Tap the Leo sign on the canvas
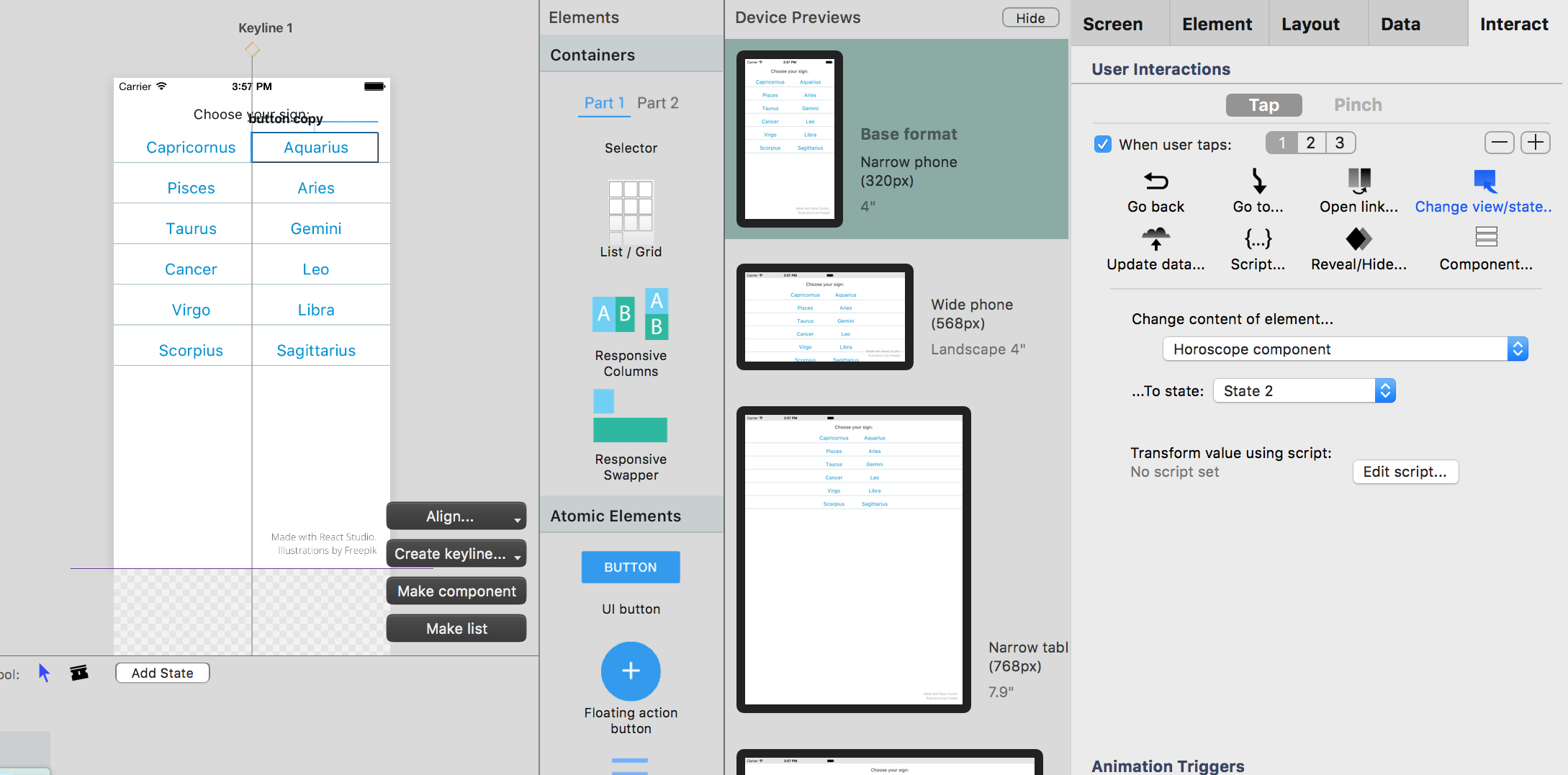 316,269
